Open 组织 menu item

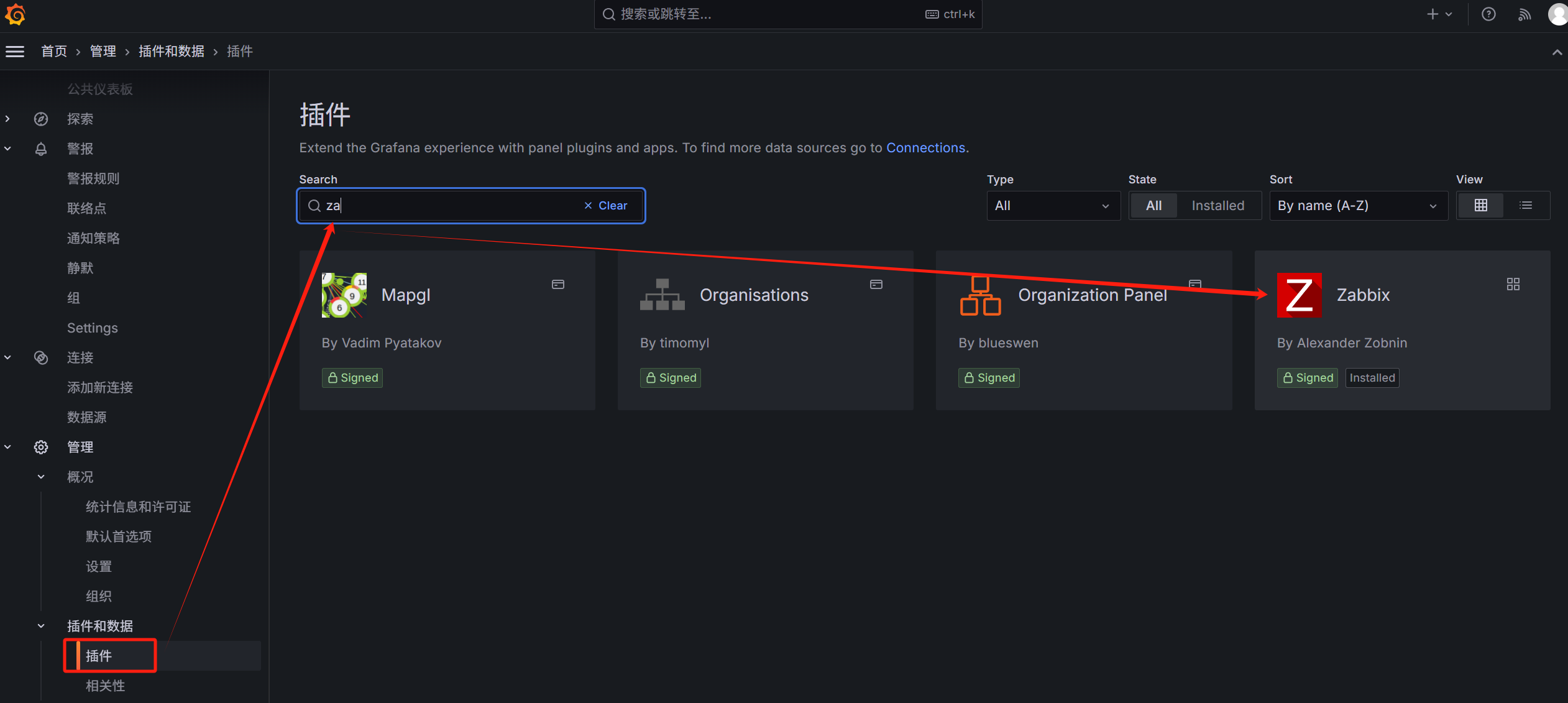click(99, 596)
